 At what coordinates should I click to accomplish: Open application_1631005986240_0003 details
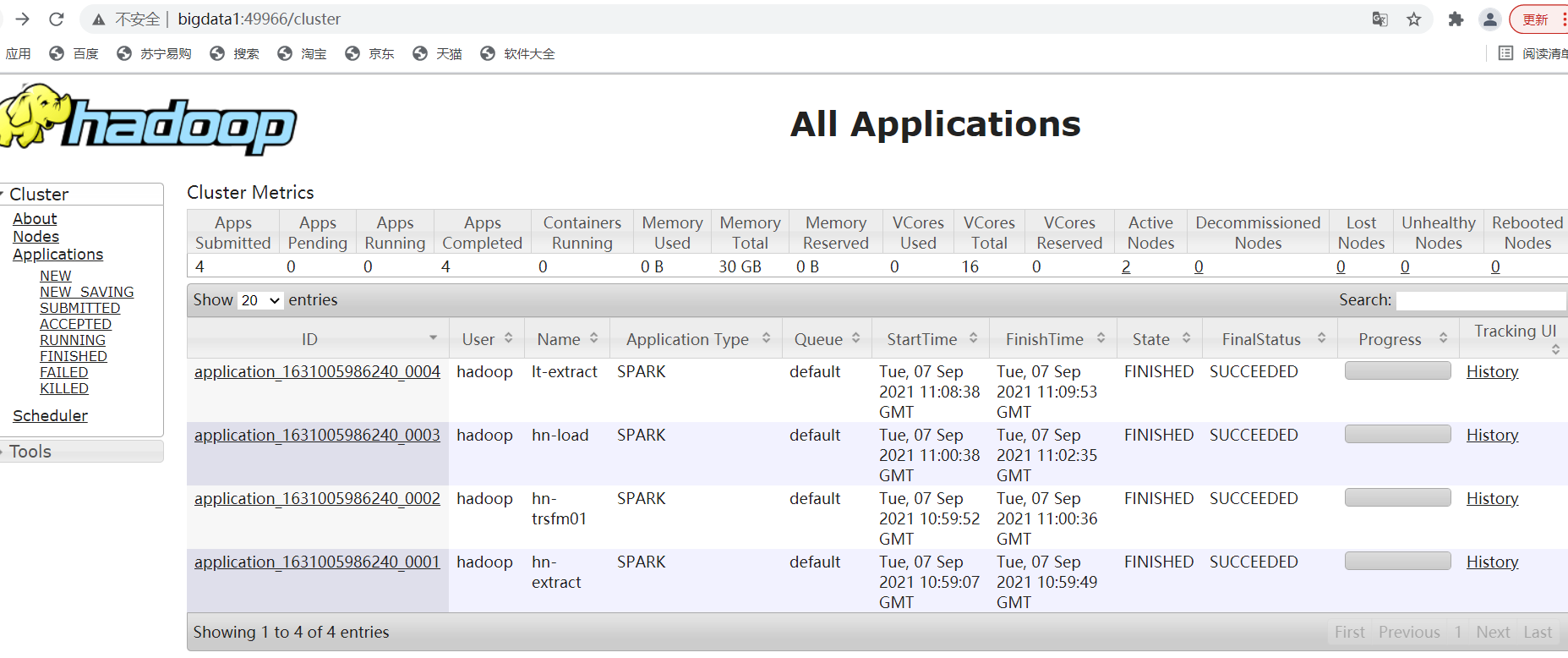pyautogui.click(x=317, y=436)
